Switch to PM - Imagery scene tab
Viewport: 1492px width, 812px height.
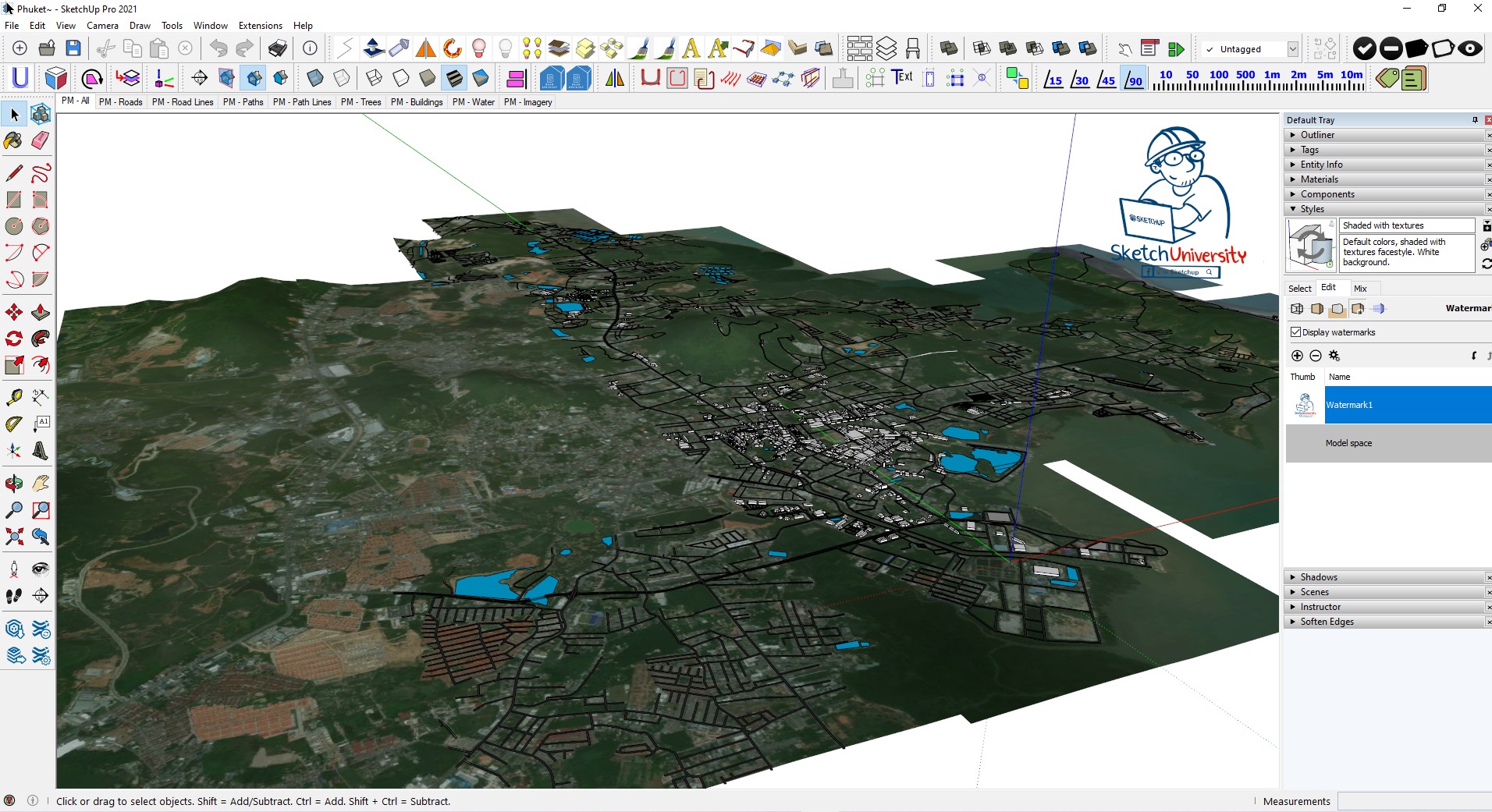pyautogui.click(x=528, y=102)
